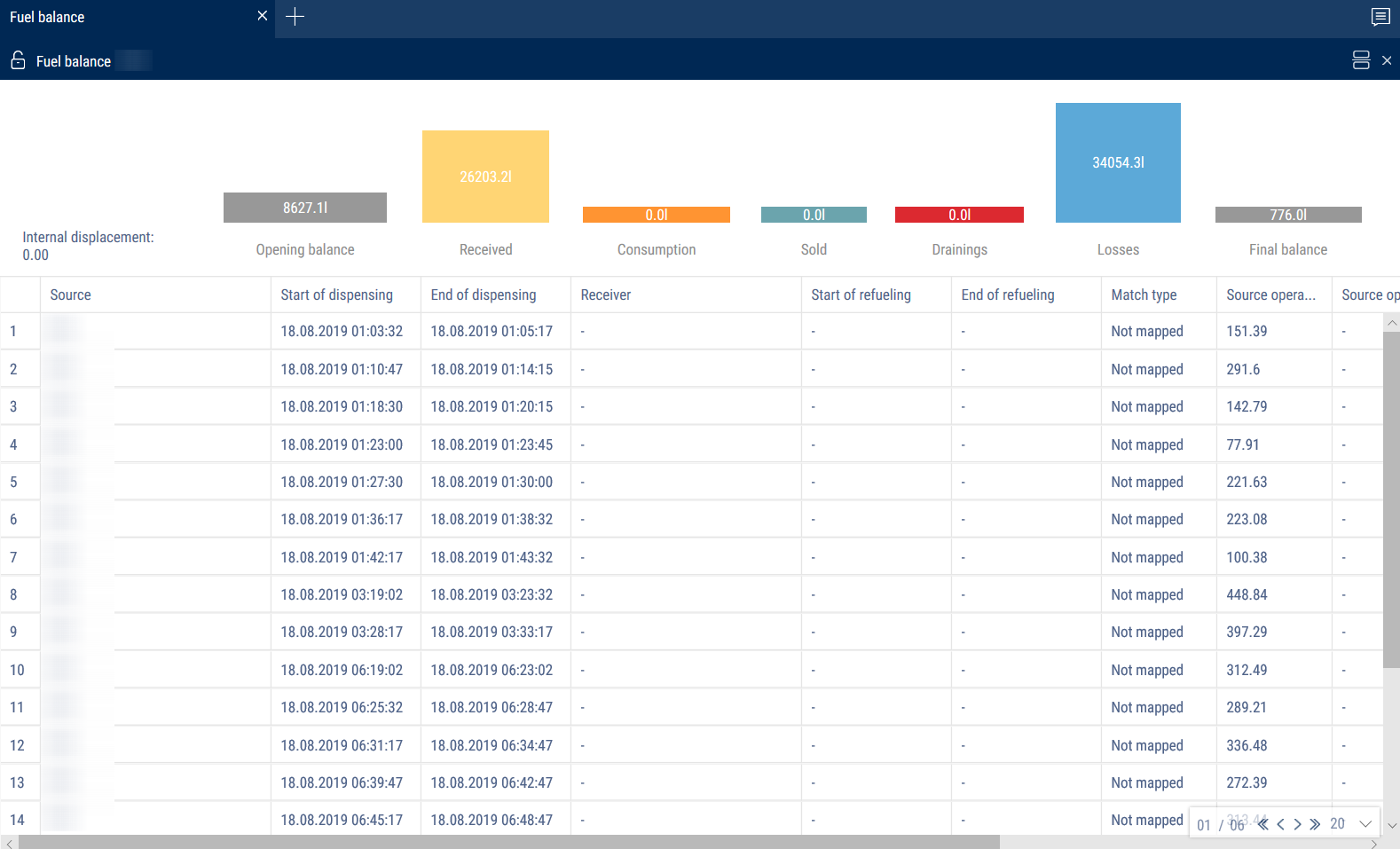Open a new tab with plus icon
1400x849 pixels.
click(295, 16)
